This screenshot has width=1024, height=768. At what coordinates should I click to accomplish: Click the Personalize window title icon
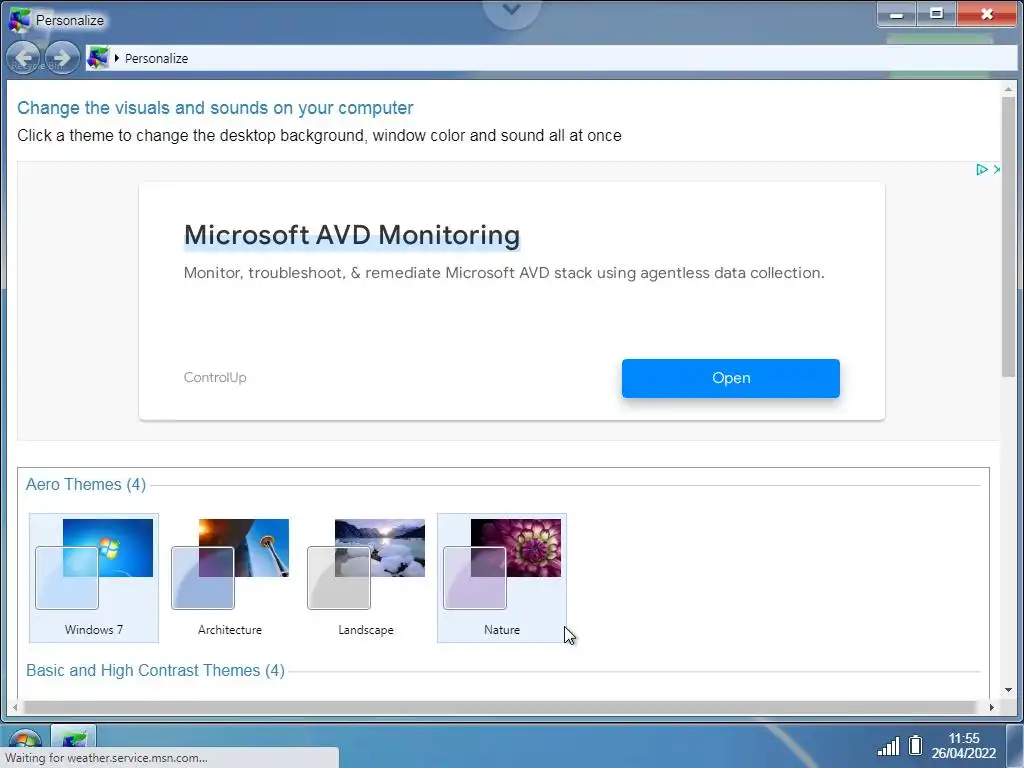click(20, 20)
